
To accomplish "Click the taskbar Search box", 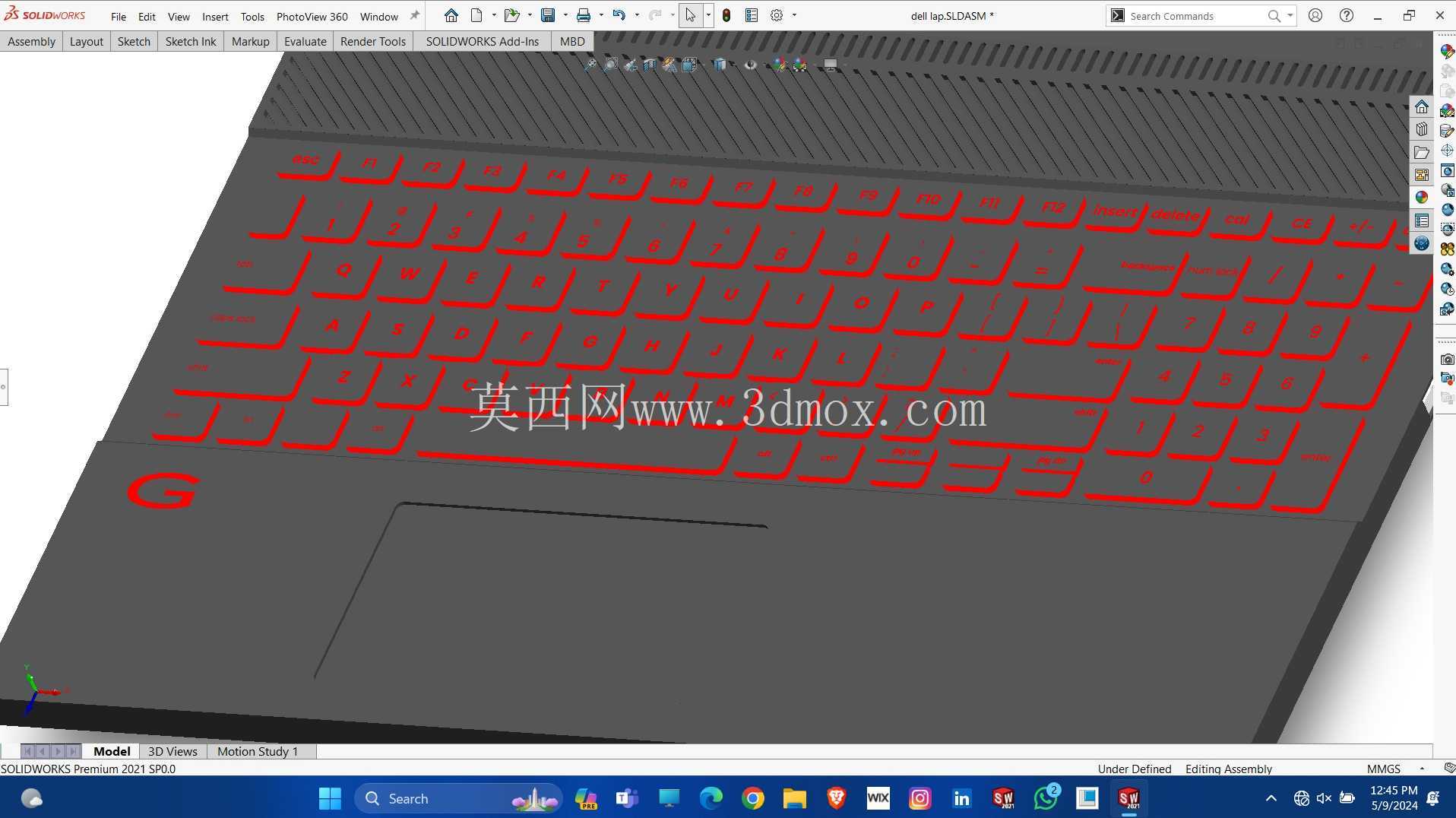I will pyautogui.click(x=458, y=798).
